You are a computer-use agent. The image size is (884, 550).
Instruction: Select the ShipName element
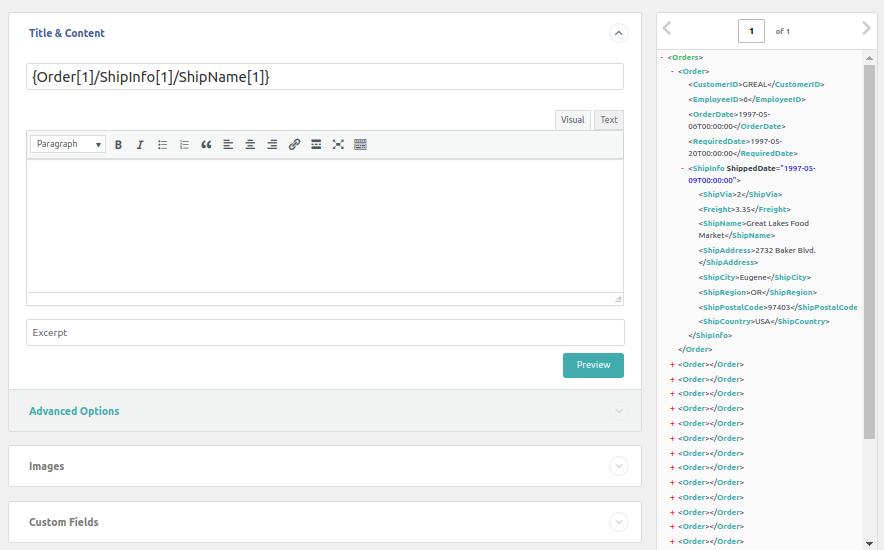[754, 229]
